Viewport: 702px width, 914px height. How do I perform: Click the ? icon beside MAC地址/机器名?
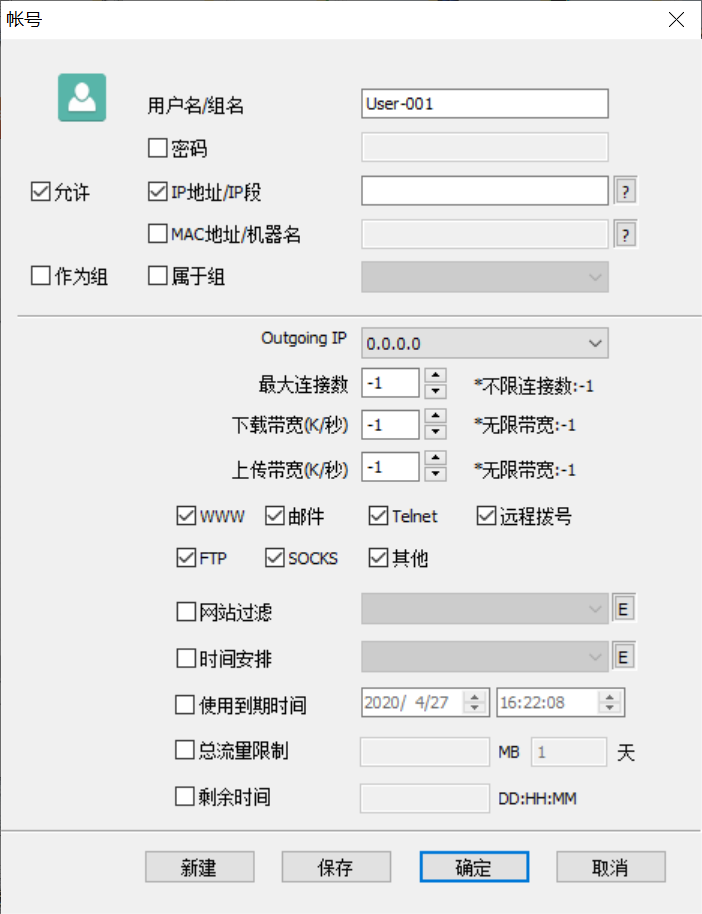click(x=625, y=234)
